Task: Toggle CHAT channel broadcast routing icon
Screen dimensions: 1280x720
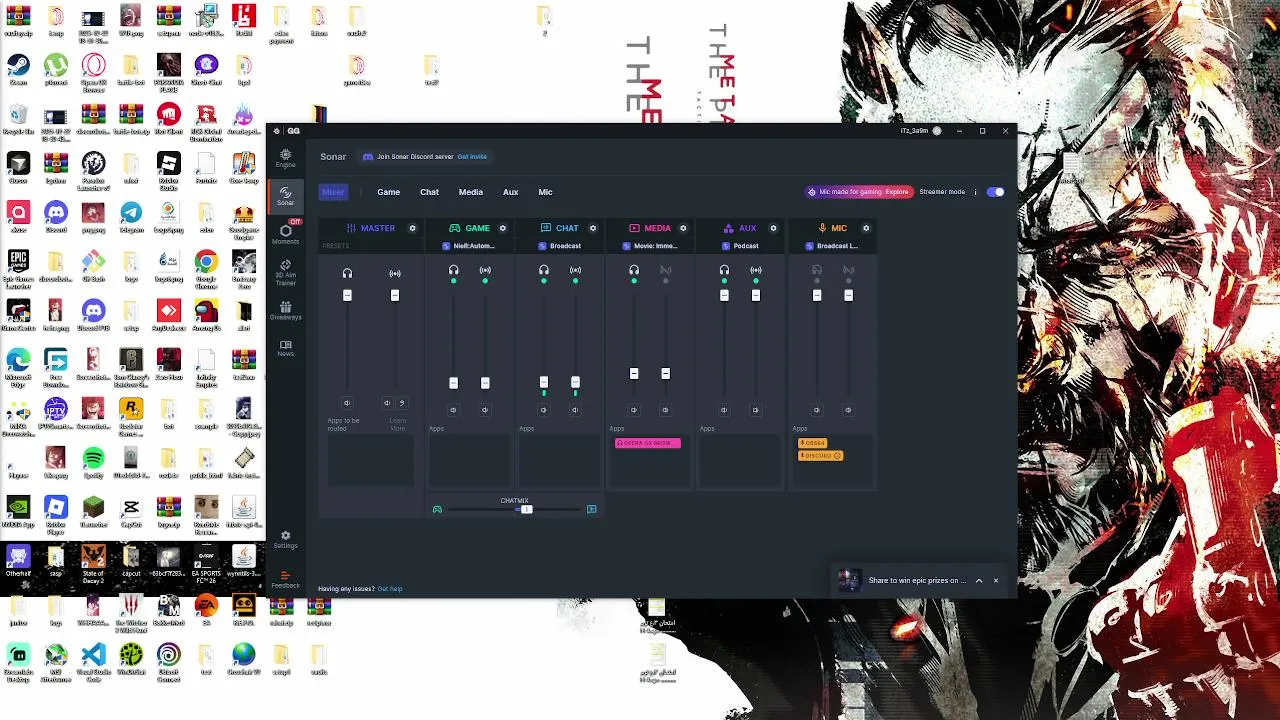Action: pyautogui.click(x=575, y=270)
